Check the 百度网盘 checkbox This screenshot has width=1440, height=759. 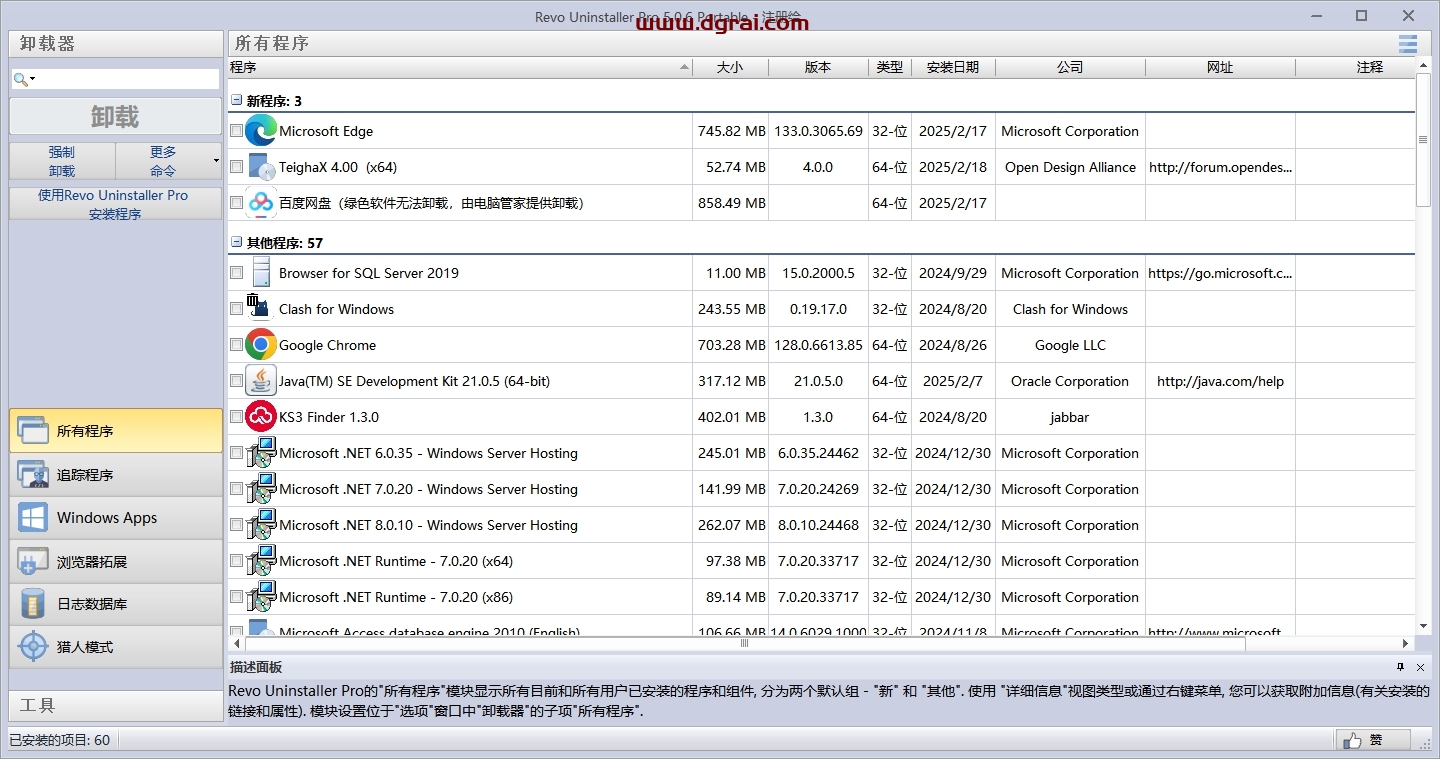tap(236, 203)
